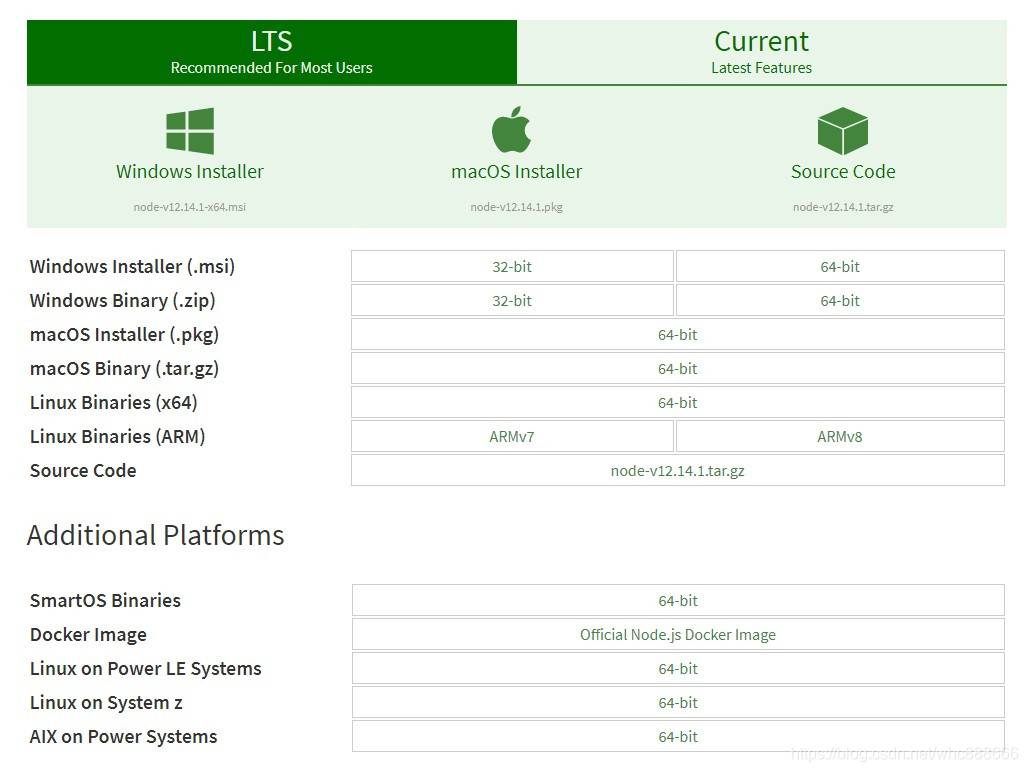Click the Linux Binaries (ARM) row label
Image resolution: width=1028 pixels, height=772 pixels.
(117, 437)
